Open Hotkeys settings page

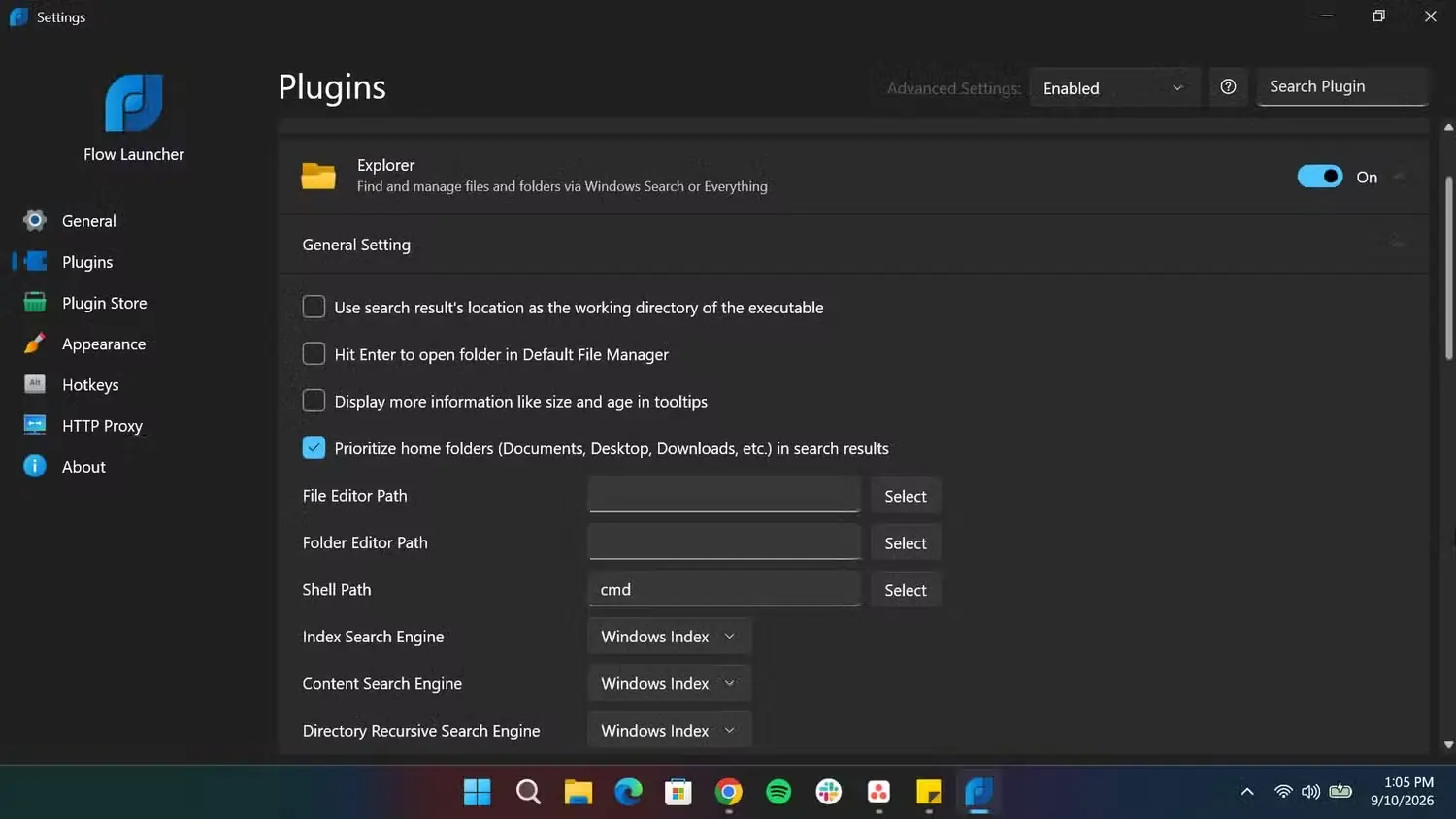pyautogui.click(x=90, y=384)
